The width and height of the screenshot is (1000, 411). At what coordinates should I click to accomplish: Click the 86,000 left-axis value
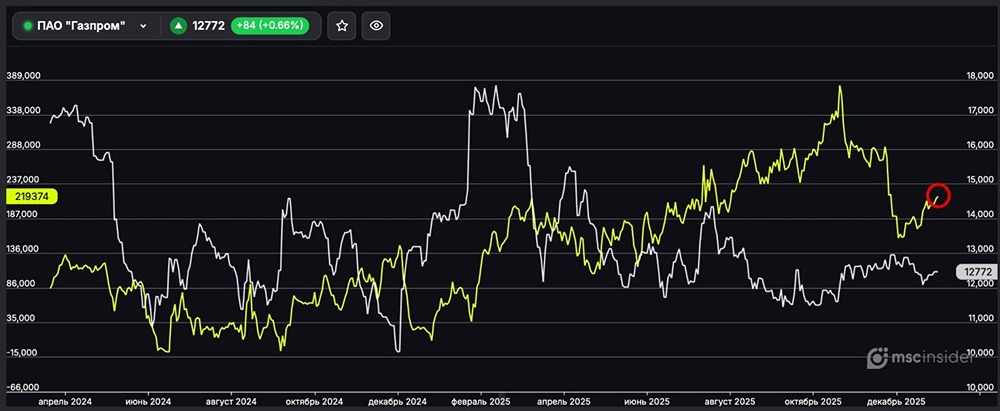point(22,285)
